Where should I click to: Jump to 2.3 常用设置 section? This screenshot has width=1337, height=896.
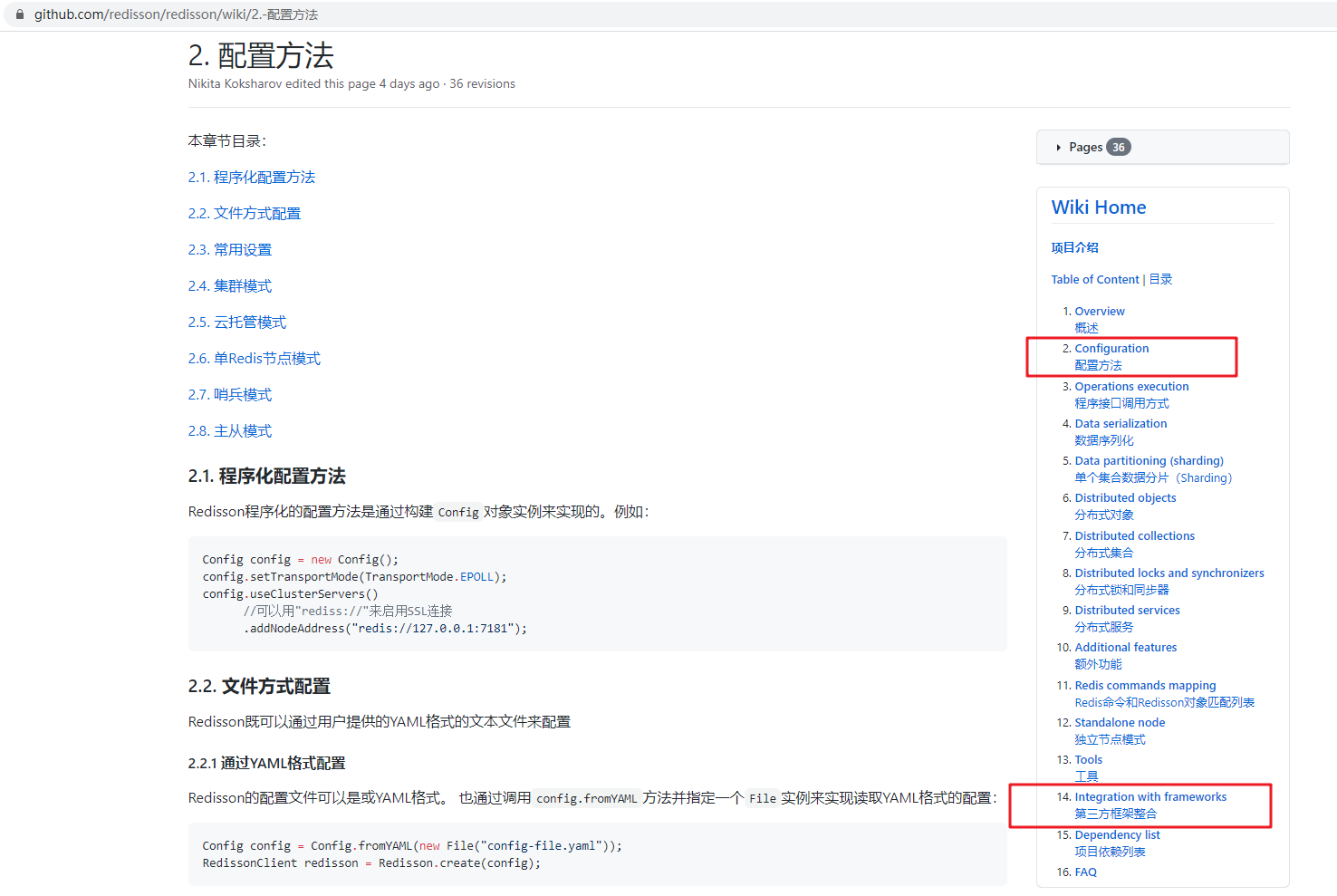click(230, 250)
